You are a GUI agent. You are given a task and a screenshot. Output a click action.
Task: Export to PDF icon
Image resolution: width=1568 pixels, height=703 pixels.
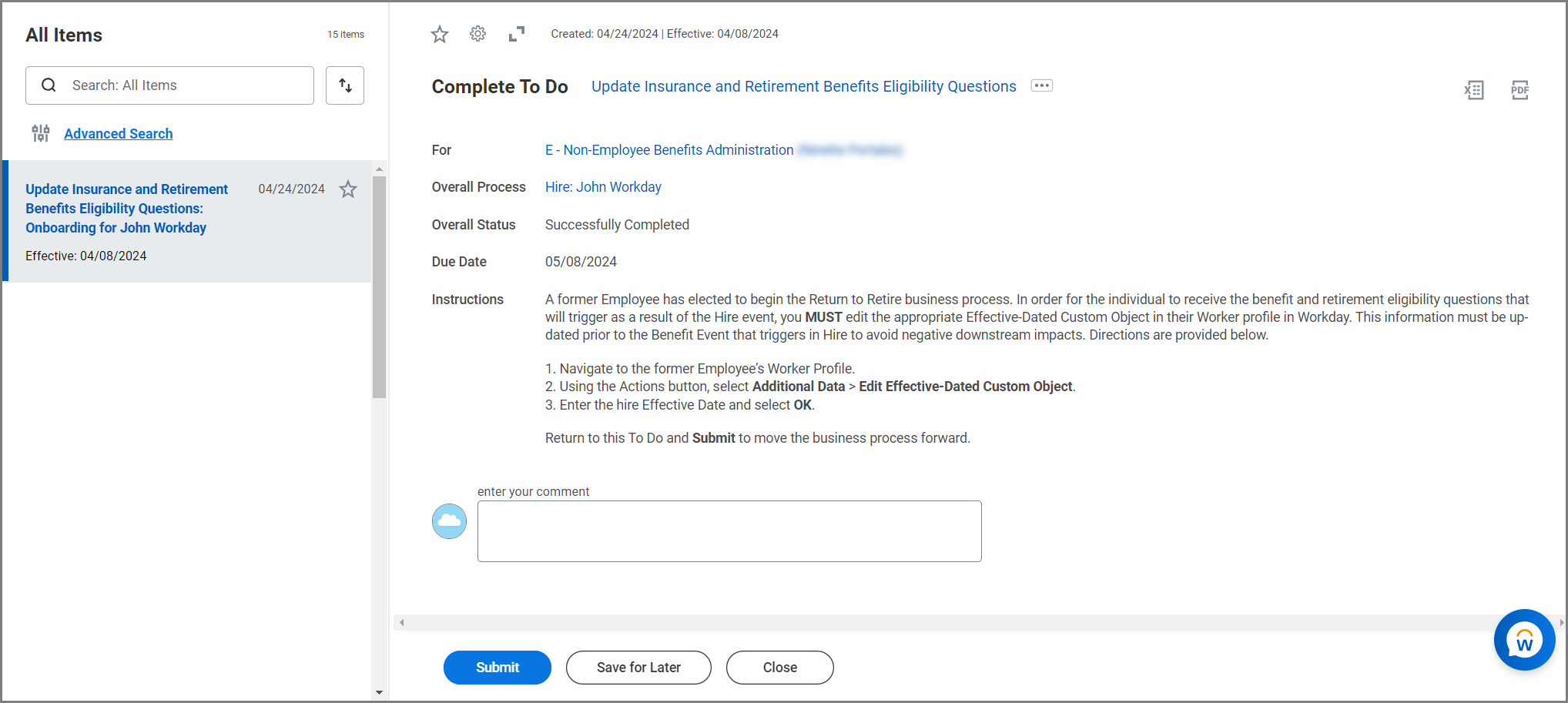1520,90
